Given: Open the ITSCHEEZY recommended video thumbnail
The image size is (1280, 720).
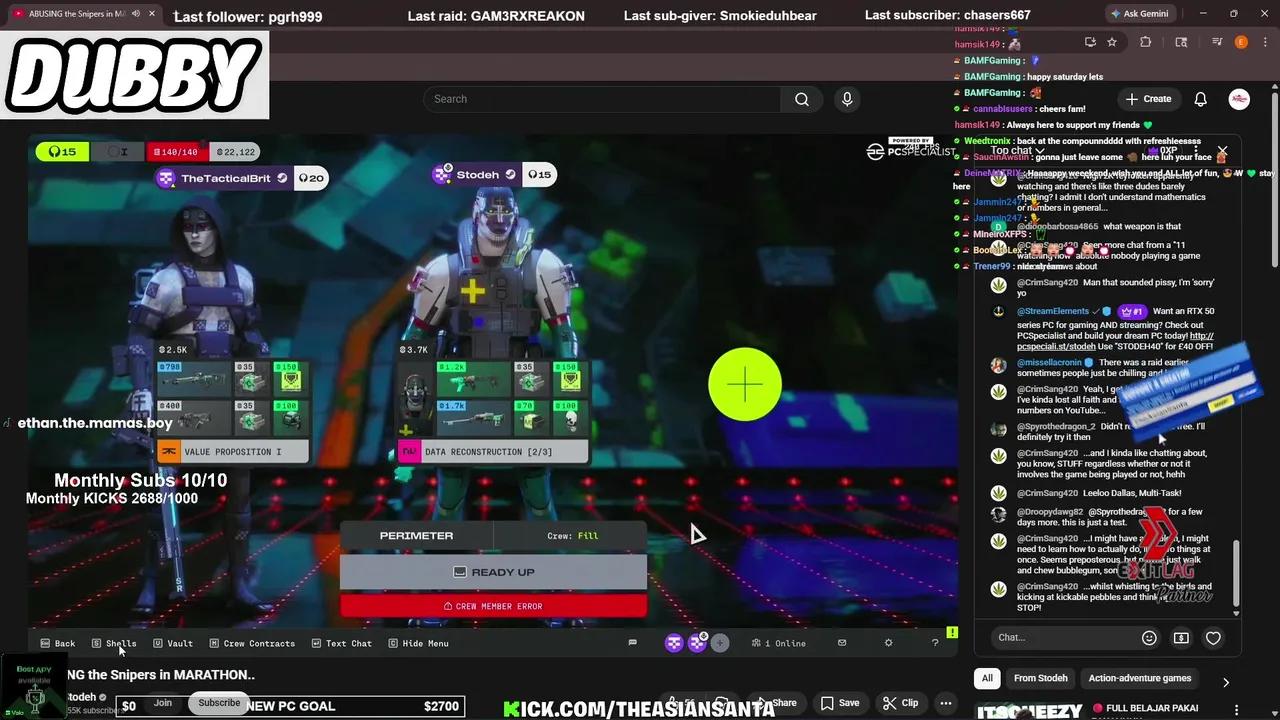Looking at the screenshot, I should 1028,712.
